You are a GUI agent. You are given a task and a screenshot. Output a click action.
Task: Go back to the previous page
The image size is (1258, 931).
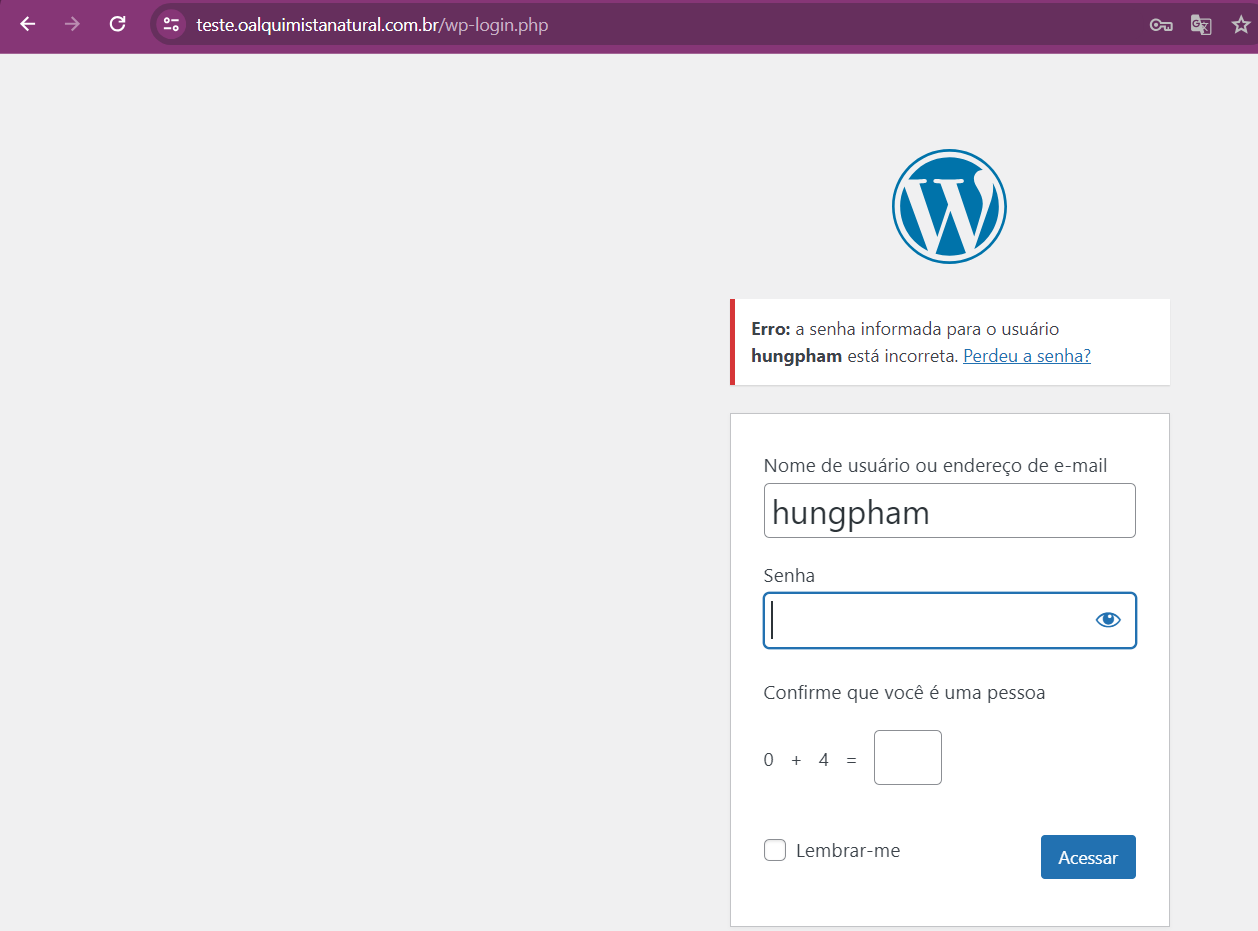tap(27, 25)
